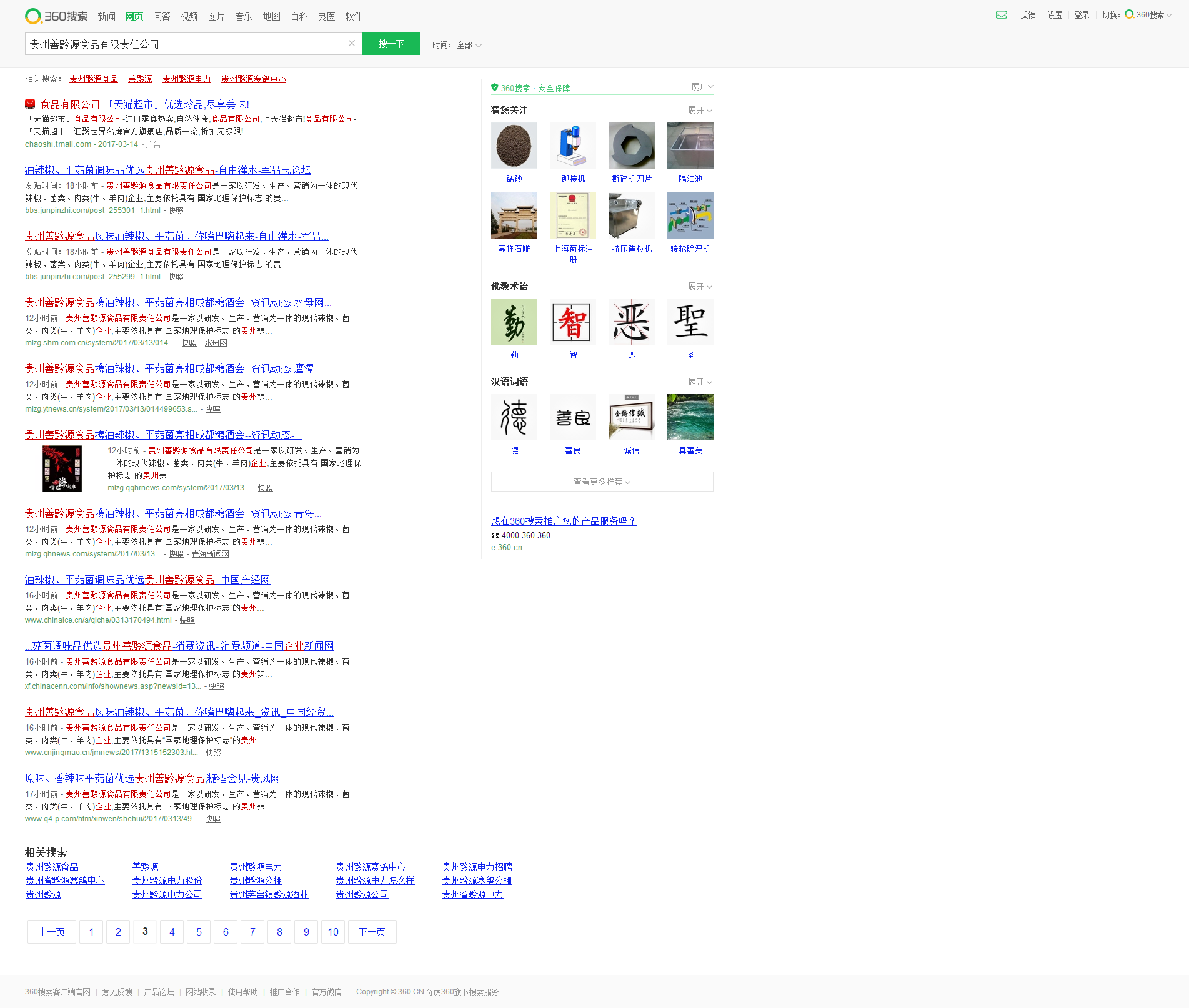
Task: Open the 贵风网 result title
Action: (x=152, y=778)
